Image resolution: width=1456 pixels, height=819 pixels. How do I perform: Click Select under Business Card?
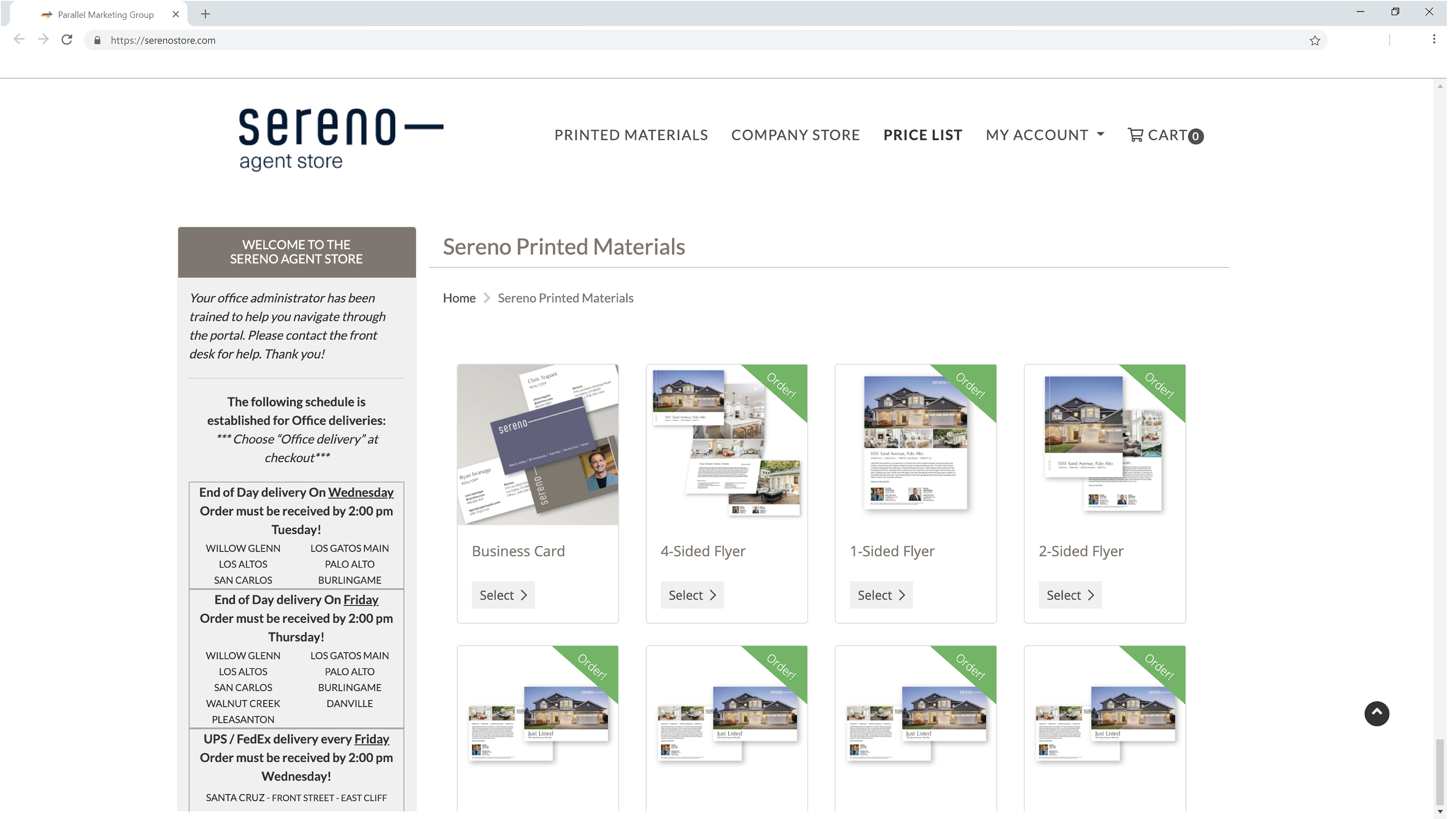(x=503, y=595)
